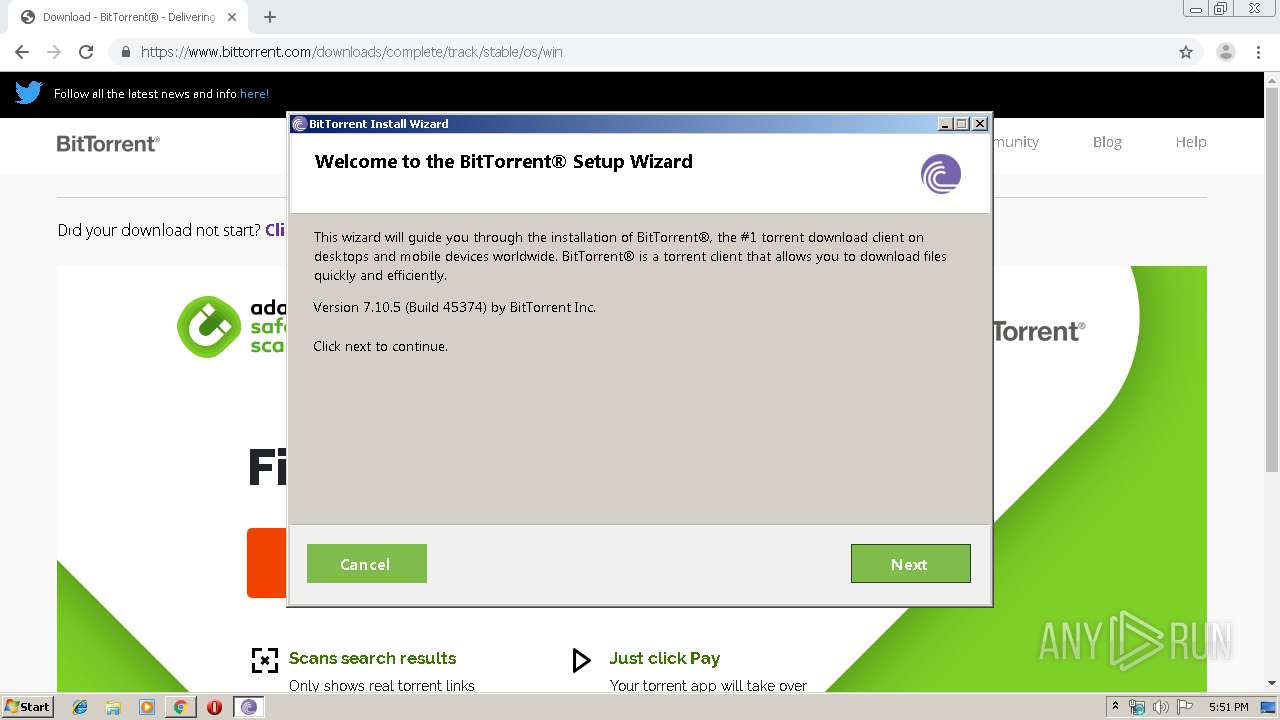Reload the BitTorrent download page
The image size is (1280, 720).
pyautogui.click(x=86, y=52)
